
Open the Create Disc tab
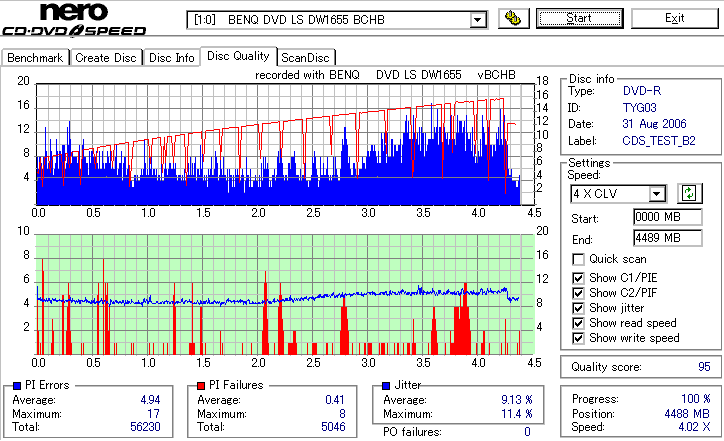pos(106,58)
